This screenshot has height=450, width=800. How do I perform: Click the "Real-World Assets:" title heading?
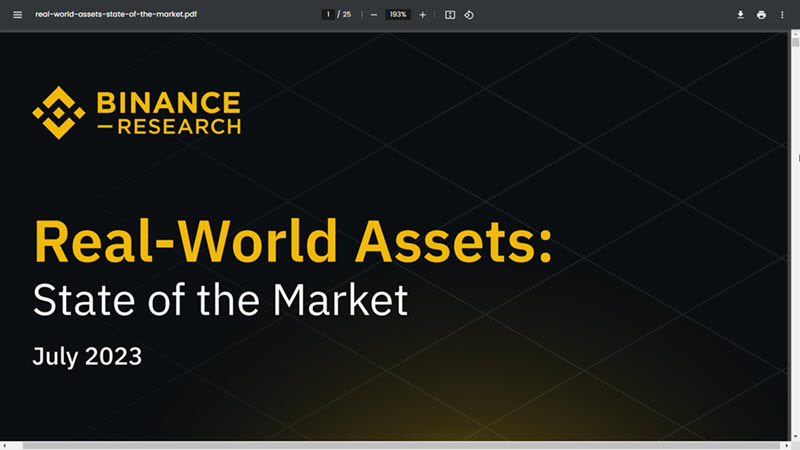point(292,240)
